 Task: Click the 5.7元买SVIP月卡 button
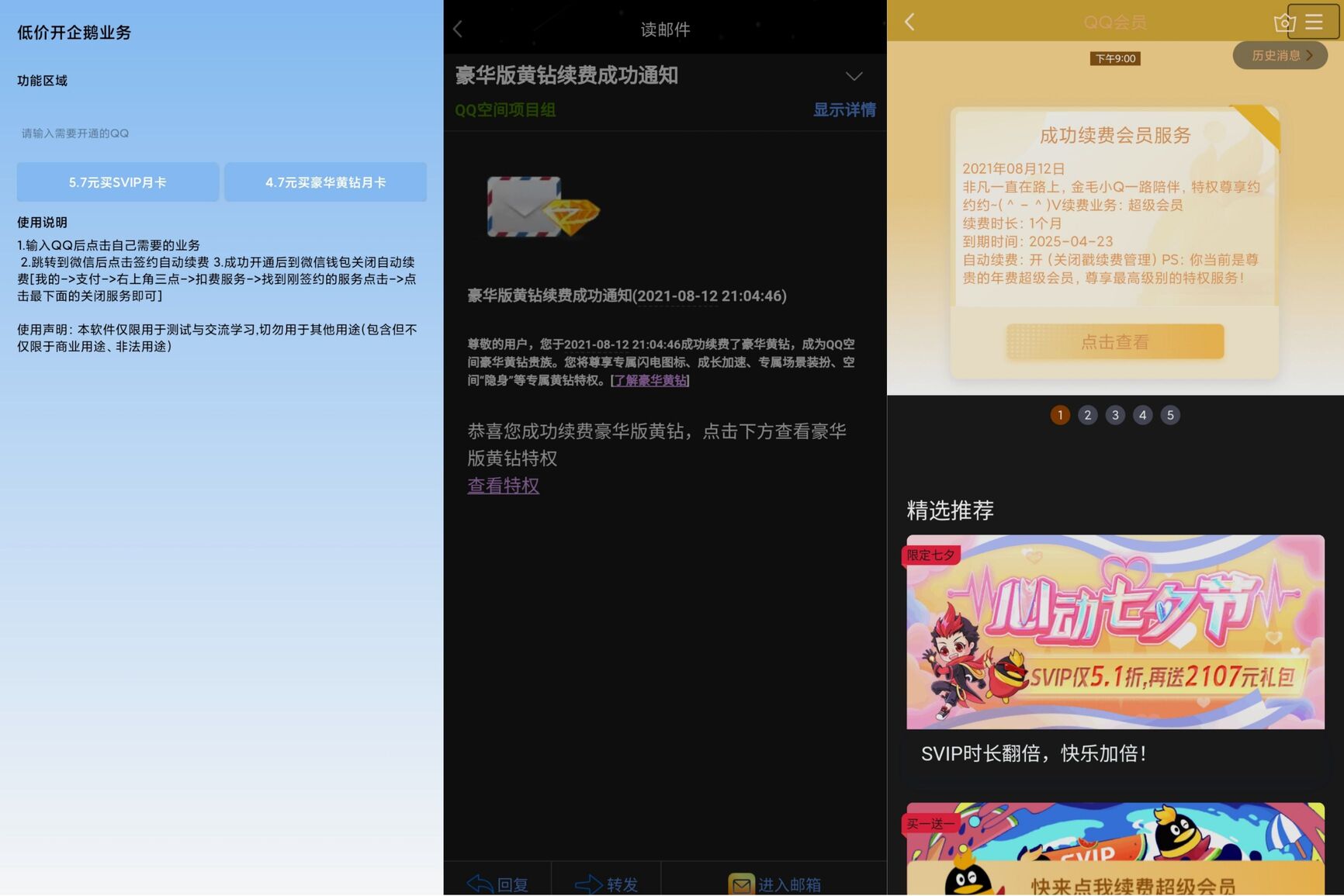pos(118,182)
